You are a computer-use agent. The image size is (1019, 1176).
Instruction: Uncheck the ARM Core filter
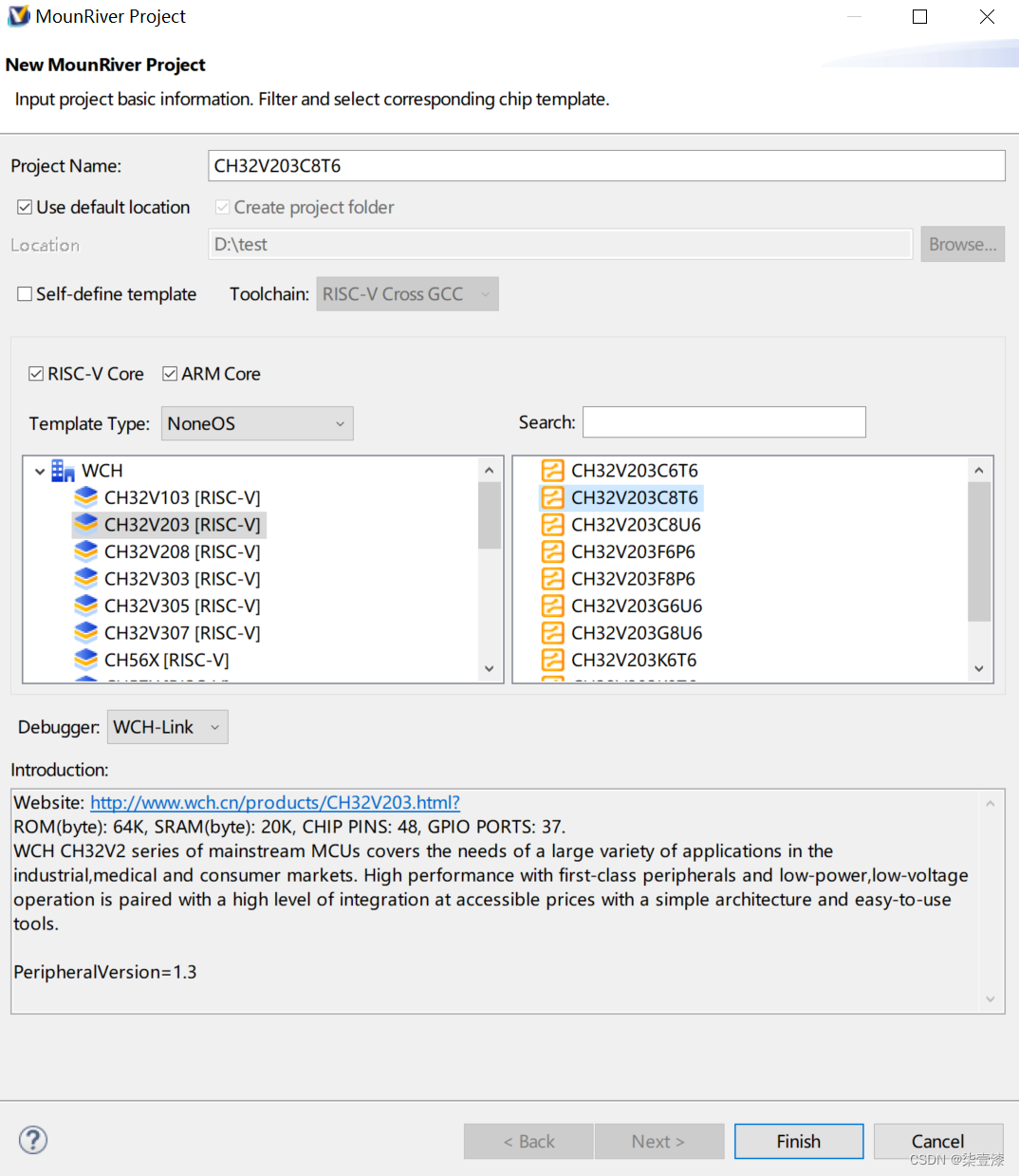(170, 374)
